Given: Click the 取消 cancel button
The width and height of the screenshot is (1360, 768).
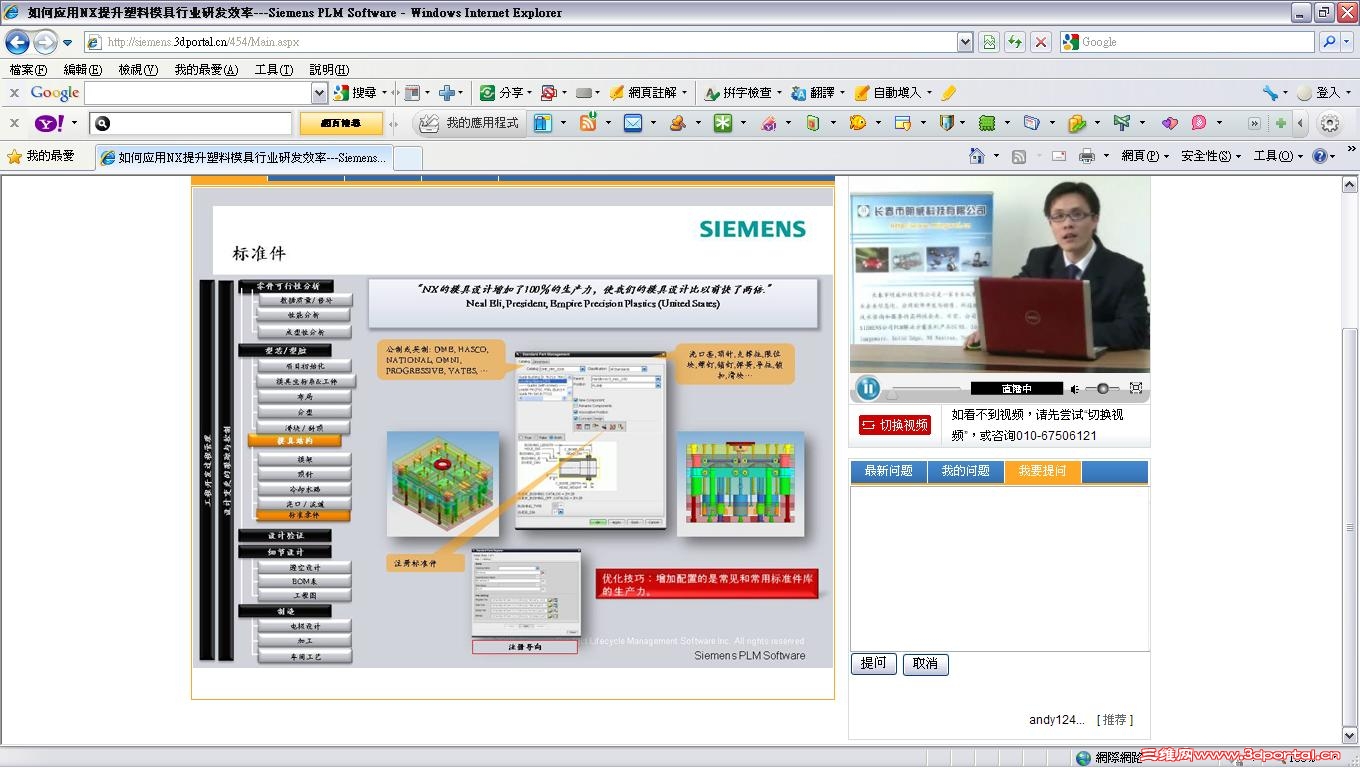Looking at the screenshot, I should pos(926,664).
